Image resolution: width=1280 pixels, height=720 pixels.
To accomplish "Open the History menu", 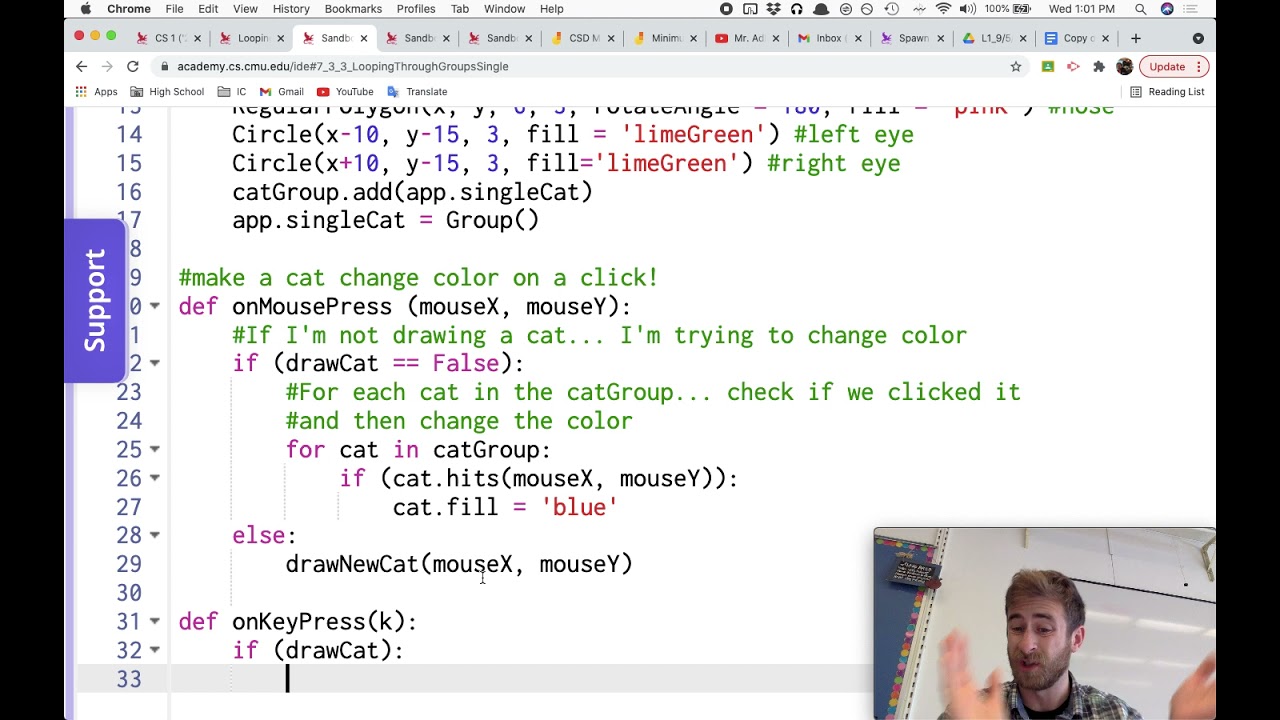I will pyautogui.click(x=291, y=9).
